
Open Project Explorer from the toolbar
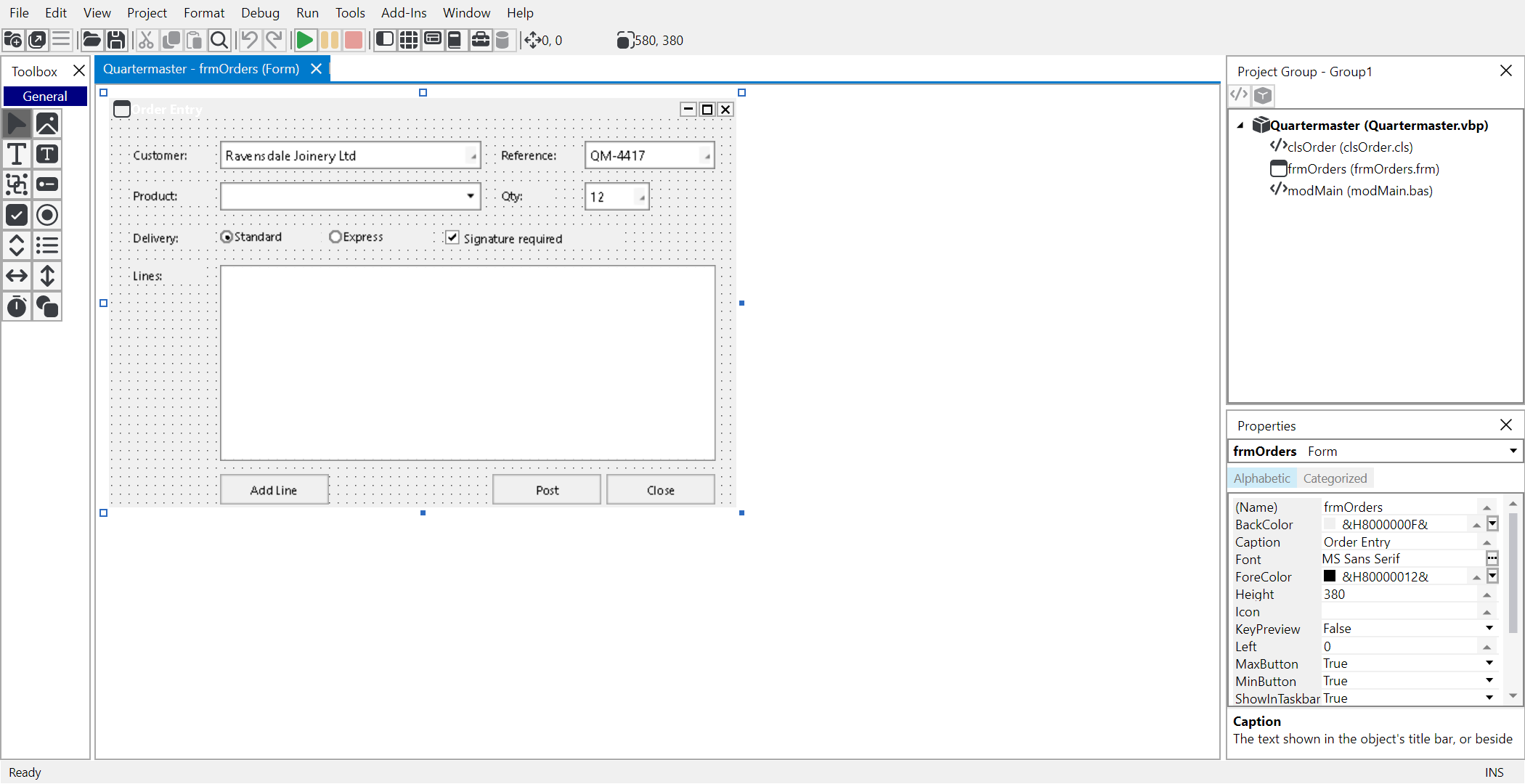click(385, 40)
